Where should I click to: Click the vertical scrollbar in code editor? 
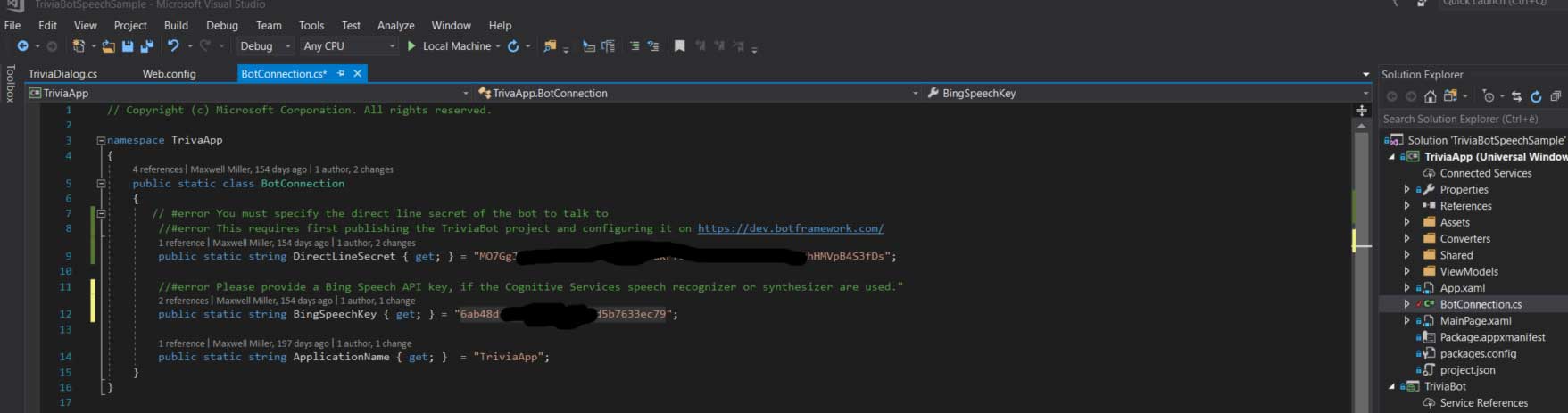pos(1361,268)
